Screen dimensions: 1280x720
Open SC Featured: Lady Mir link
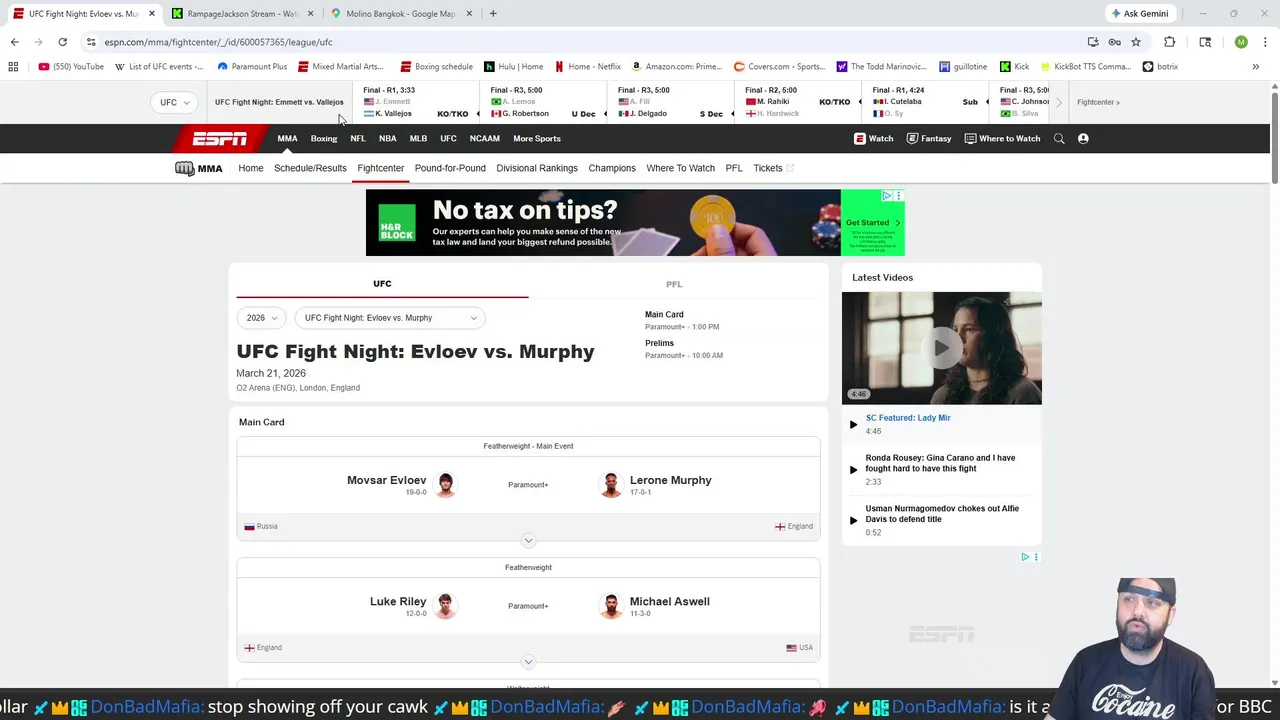click(908, 418)
